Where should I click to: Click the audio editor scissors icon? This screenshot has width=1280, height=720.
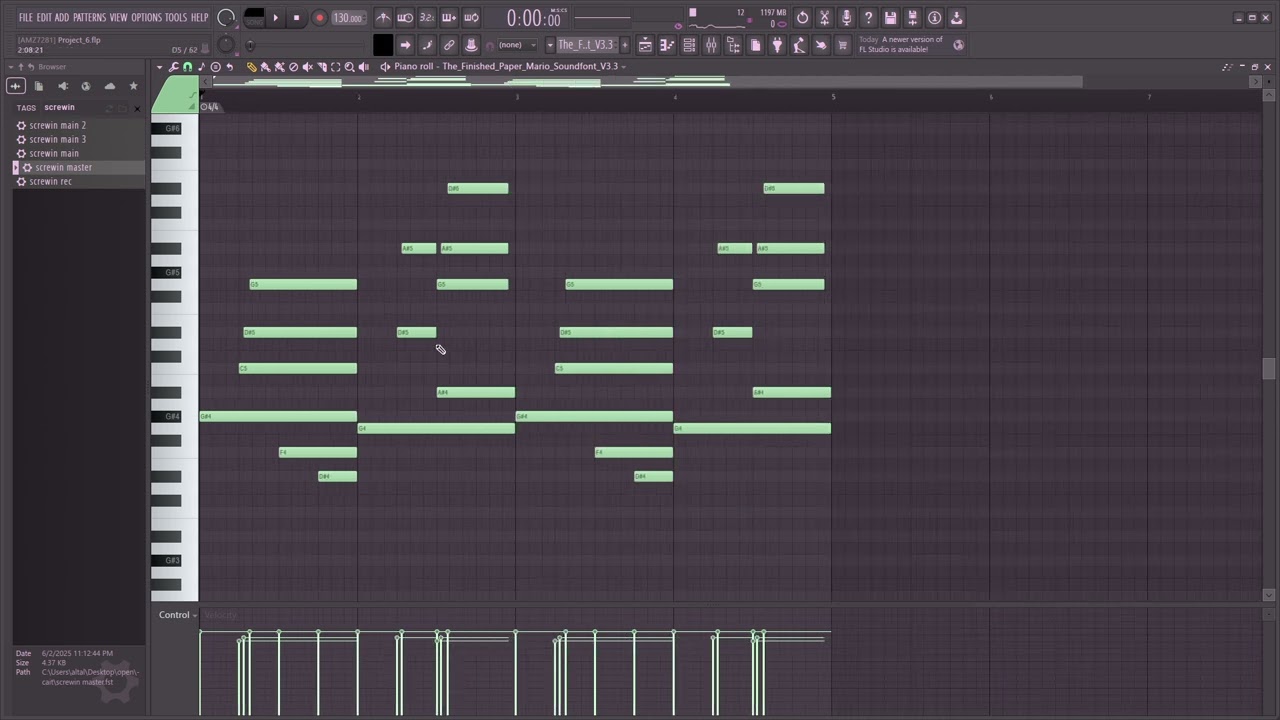click(x=824, y=17)
